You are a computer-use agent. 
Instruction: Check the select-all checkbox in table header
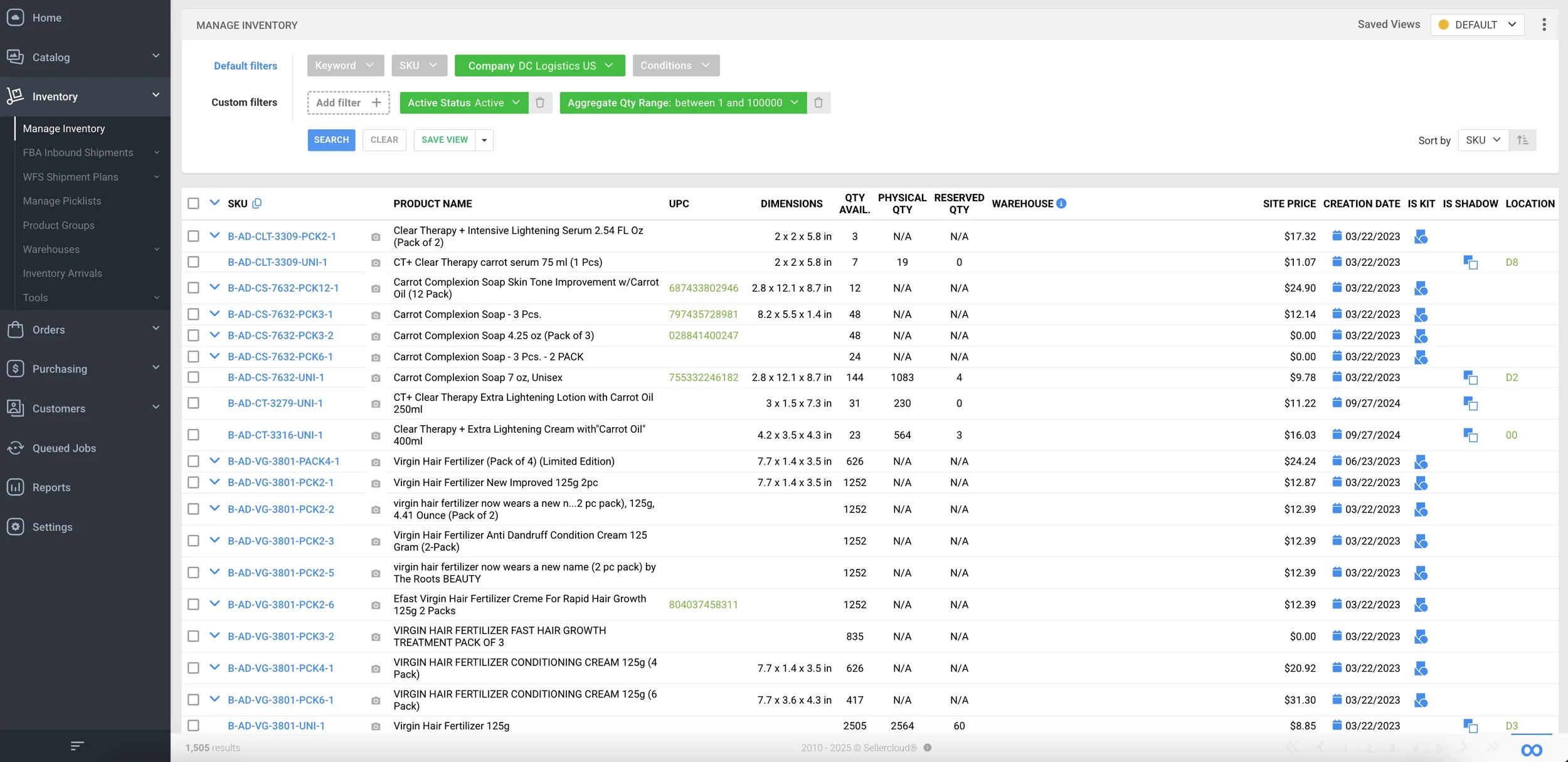coord(193,203)
